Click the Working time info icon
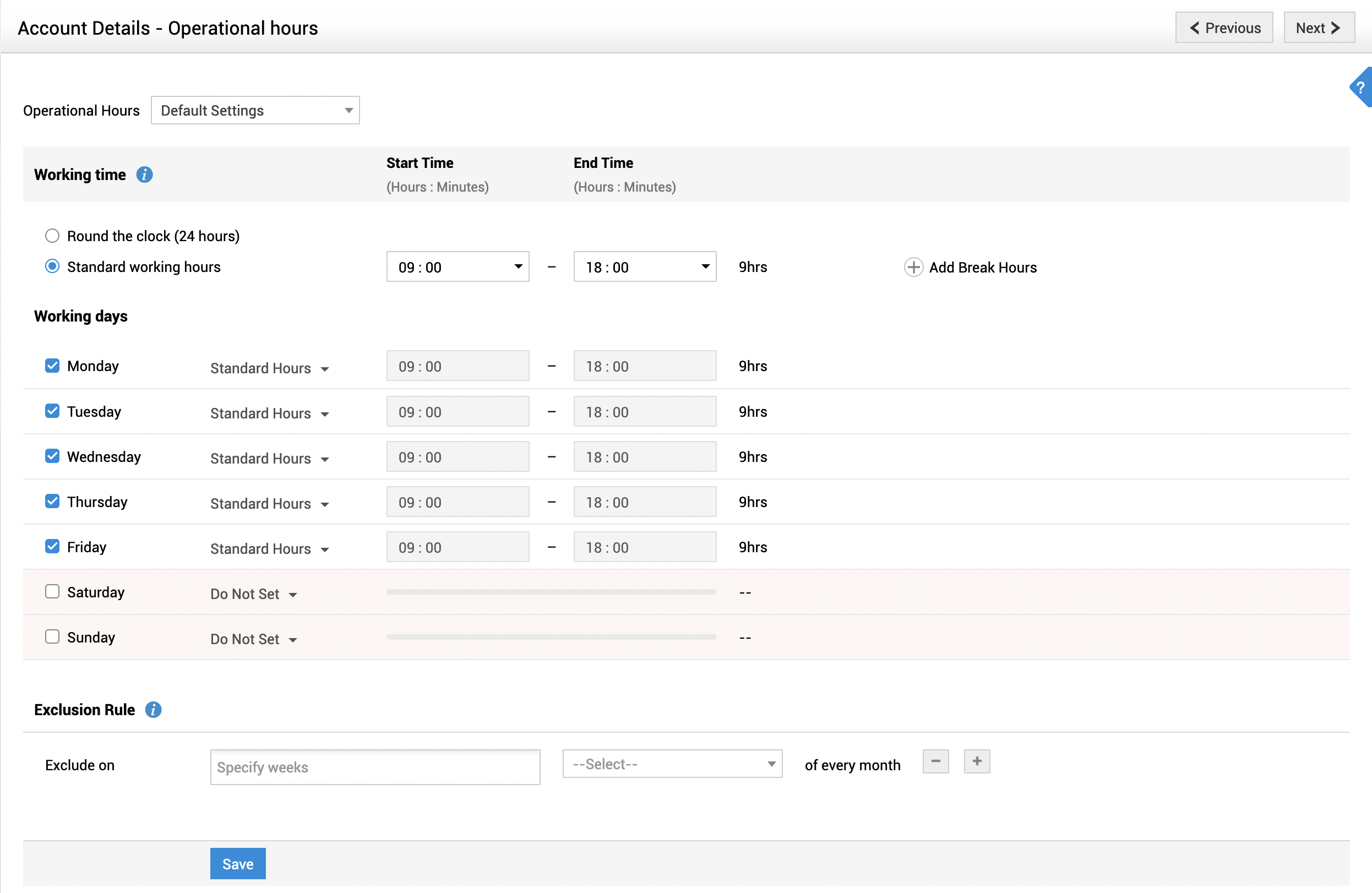 pyautogui.click(x=144, y=175)
